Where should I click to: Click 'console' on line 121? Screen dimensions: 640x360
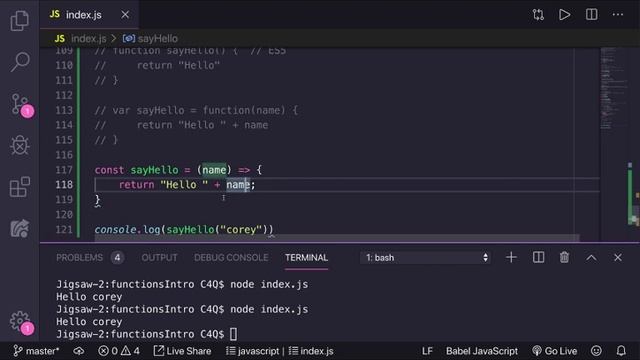click(x=115, y=229)
